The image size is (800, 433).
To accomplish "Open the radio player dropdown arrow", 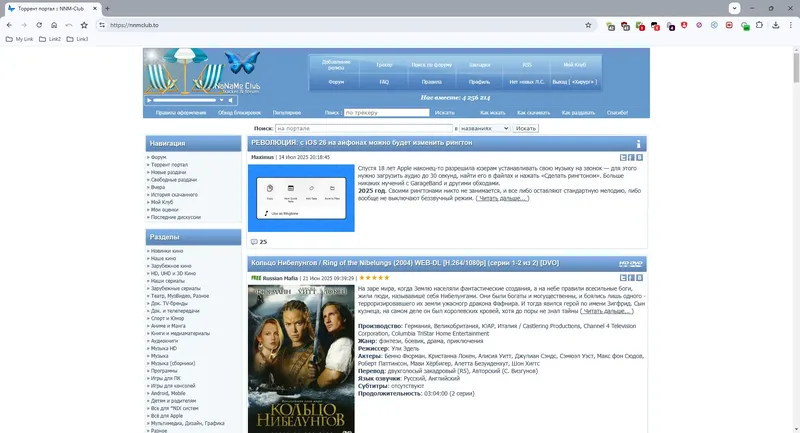I will pos(221,100).
